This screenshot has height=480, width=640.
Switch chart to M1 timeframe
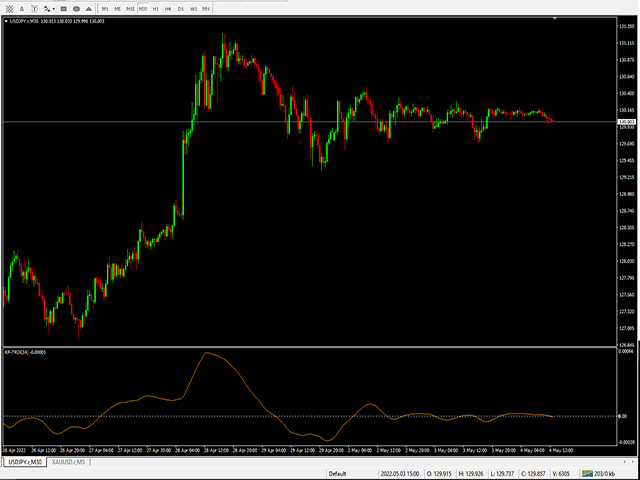coord(105,8)
